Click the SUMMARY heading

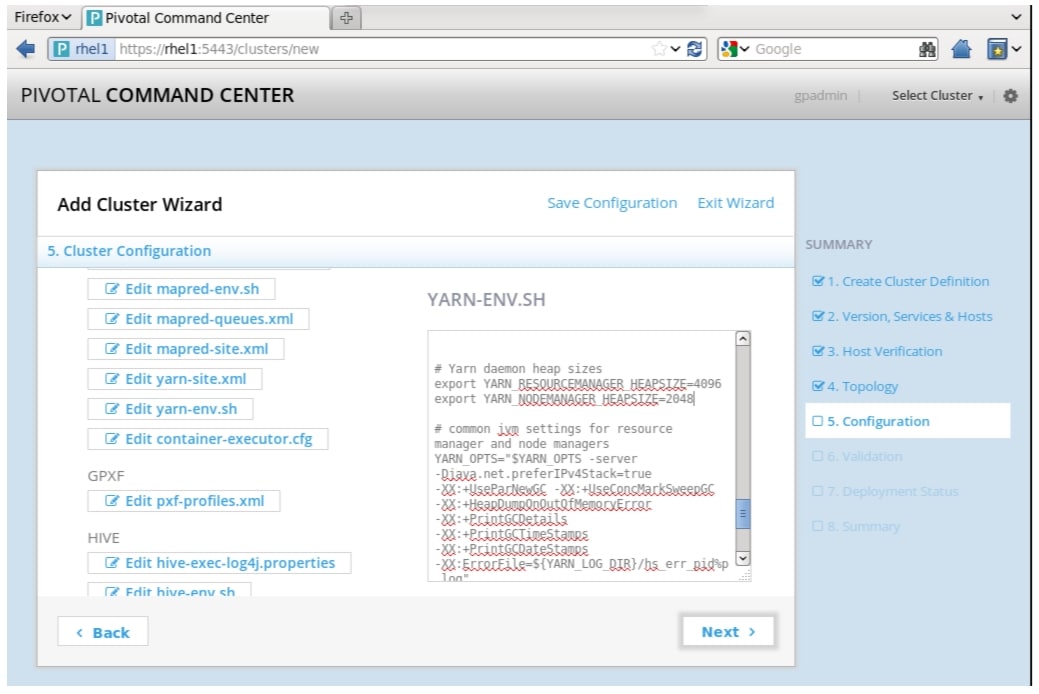click(x=839, y=245)
